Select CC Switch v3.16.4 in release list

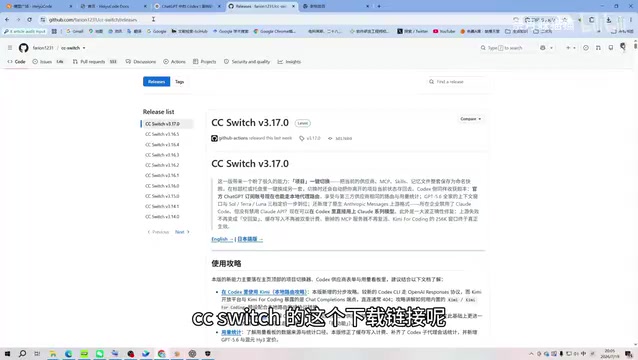pyautogui.click(x=162, y=145)
